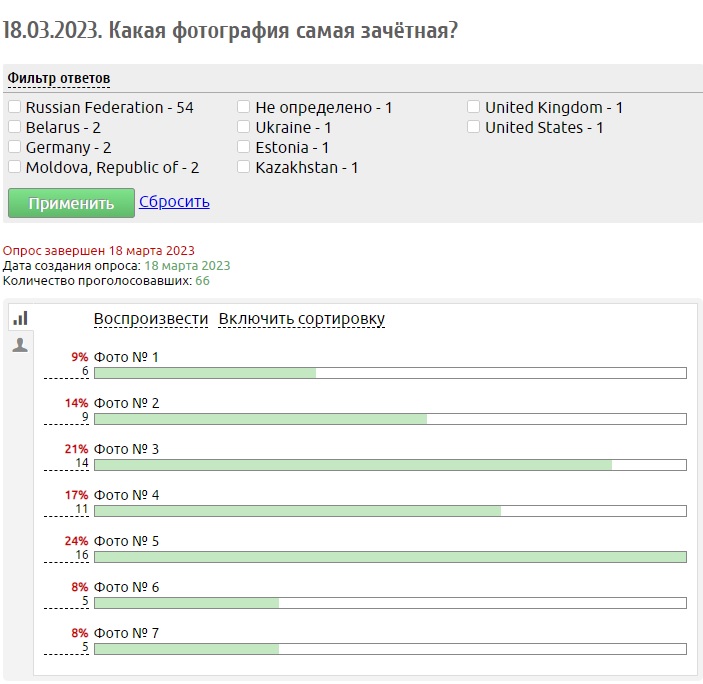Expand the Фильтр ответов header
This screenshot has width=703, height=684.
tap(59, 78)
